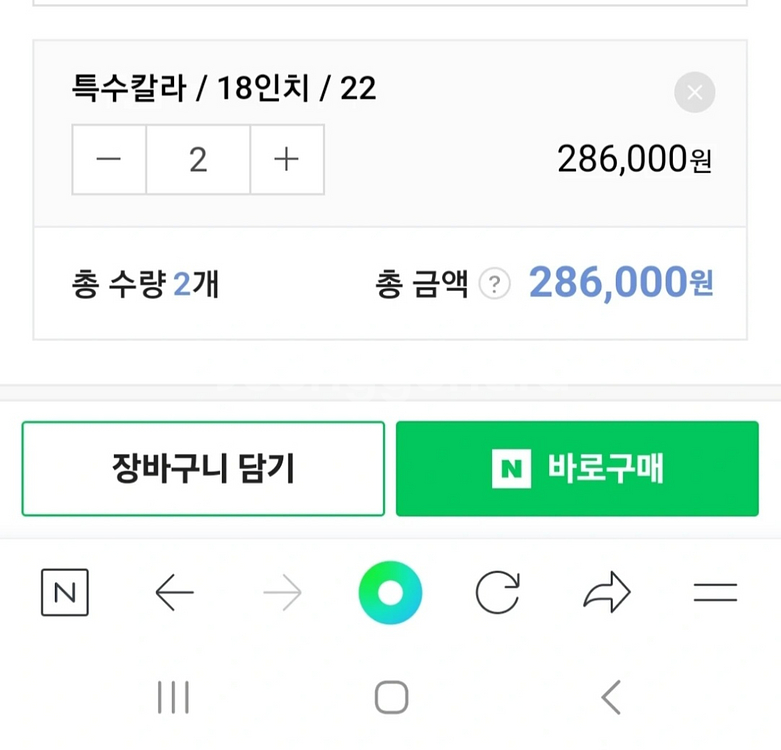Tap the green 바로구매 button
Viewport: 781px width, 750px height.
click(577, 468)
